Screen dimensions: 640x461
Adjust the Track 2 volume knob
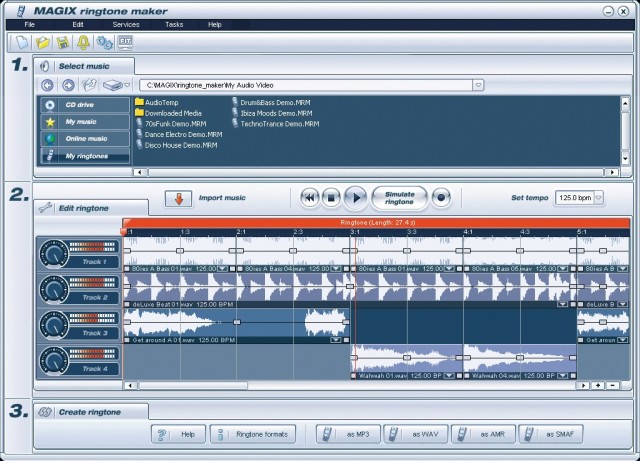point(54,289)
